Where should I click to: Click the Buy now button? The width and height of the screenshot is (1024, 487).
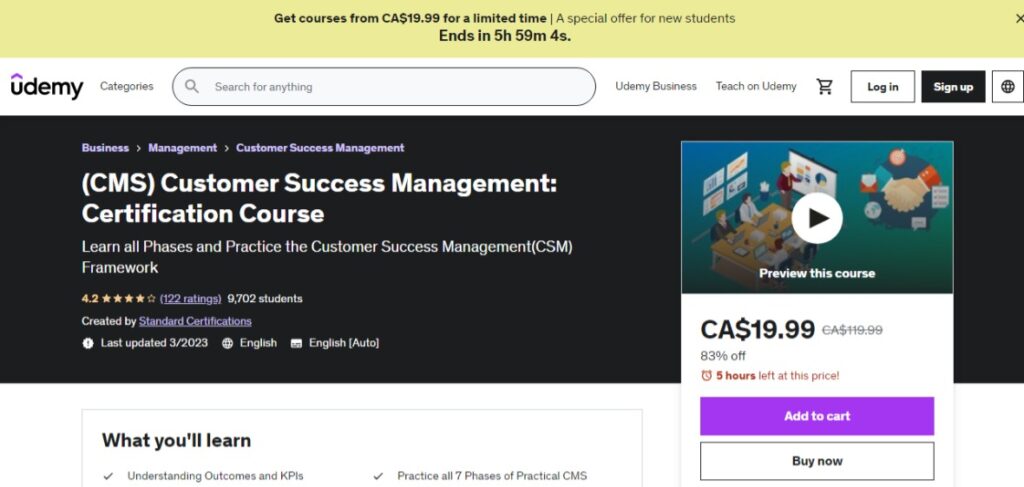(x=817, y=461)
